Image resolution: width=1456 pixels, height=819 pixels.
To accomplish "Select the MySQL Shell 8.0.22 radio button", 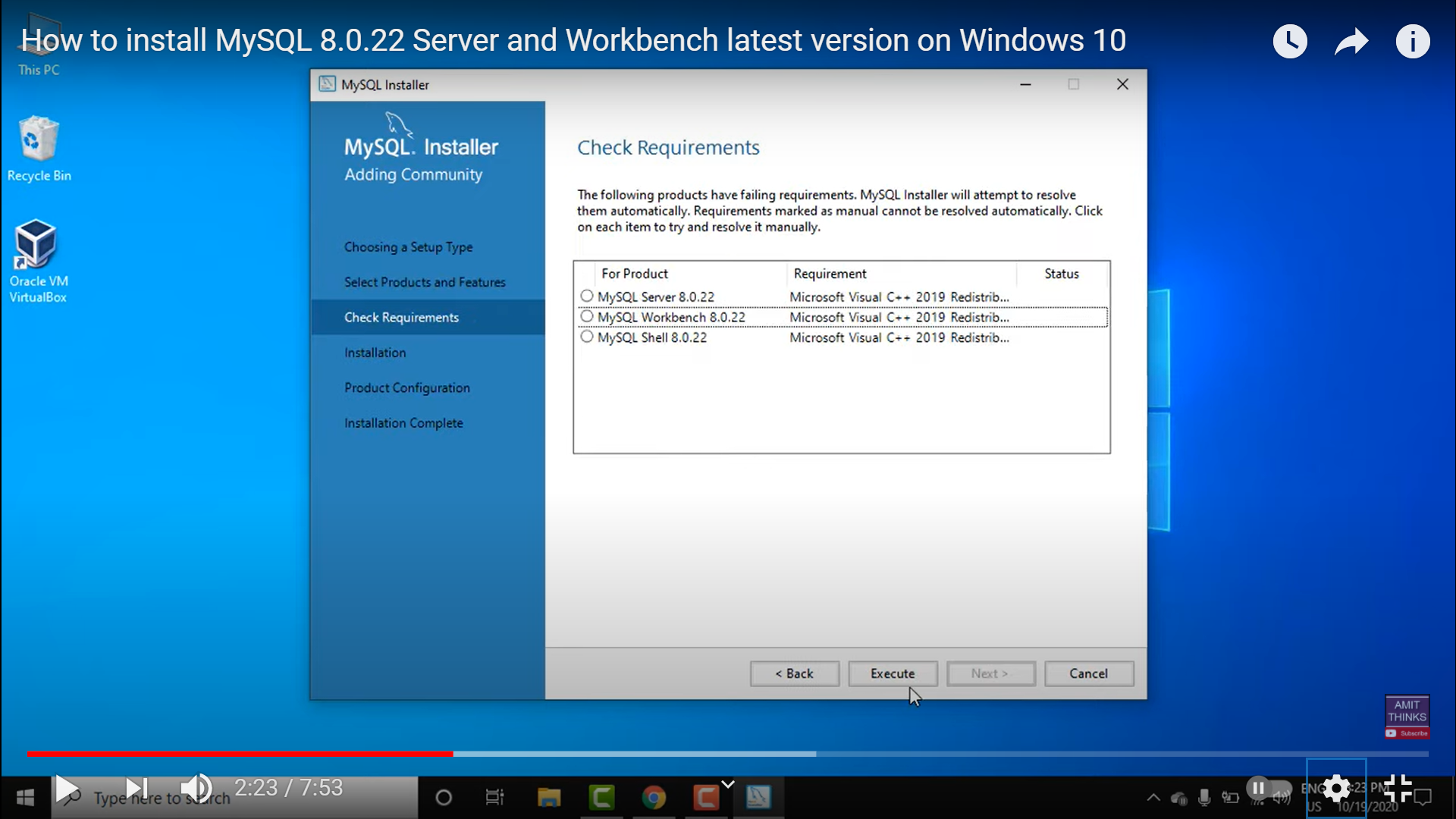I will [x=586, y=337].
